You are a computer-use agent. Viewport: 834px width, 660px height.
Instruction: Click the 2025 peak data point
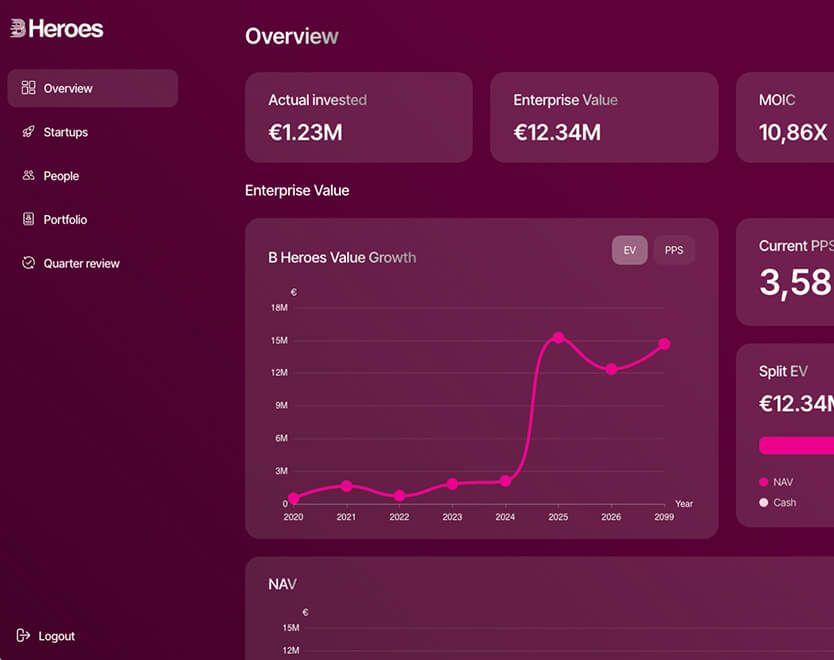558,337
